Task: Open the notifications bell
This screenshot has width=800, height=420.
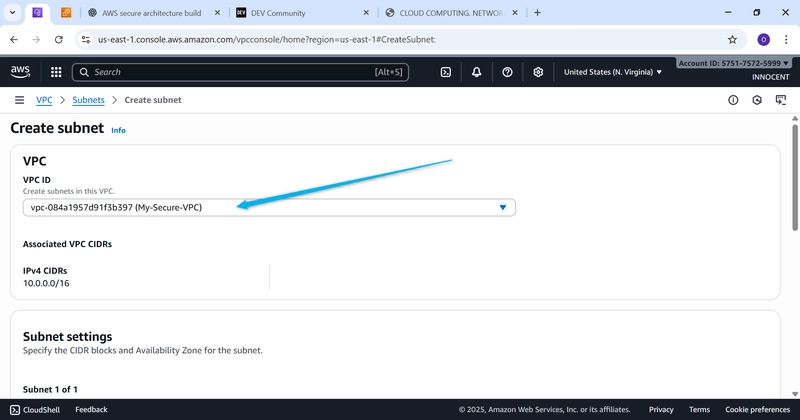Action: 477,72
